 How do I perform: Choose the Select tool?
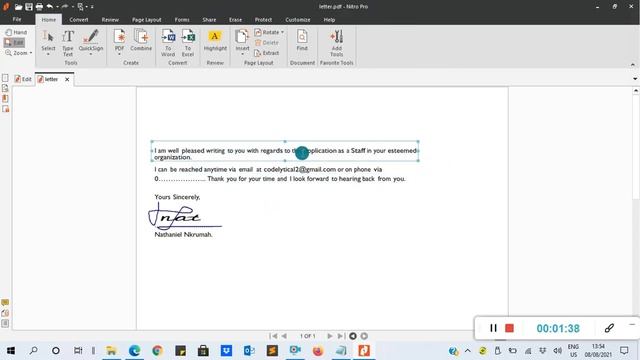pyautogui.click(x=48, y=42)
